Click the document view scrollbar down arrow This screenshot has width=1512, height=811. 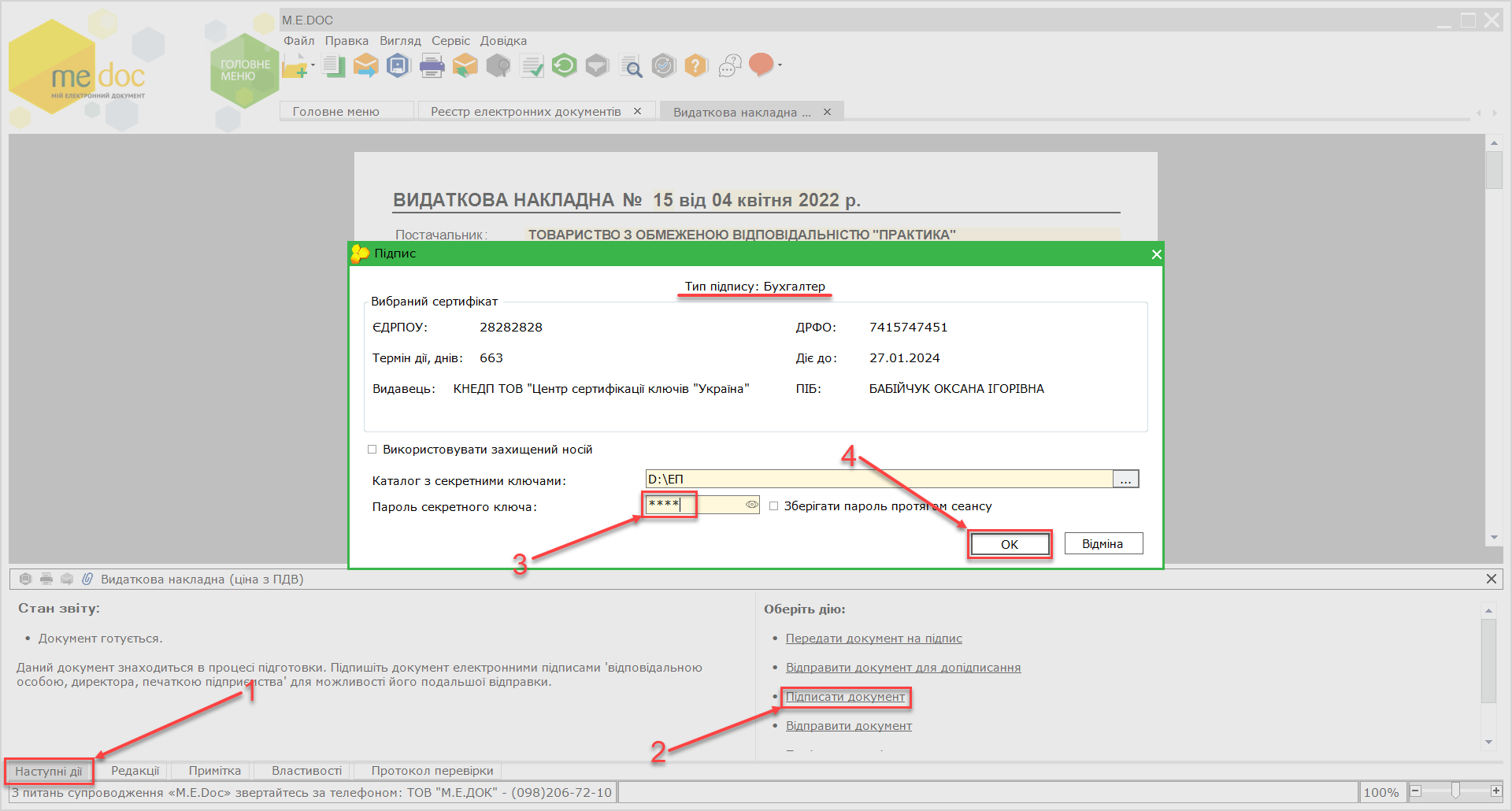(1494, 538)
